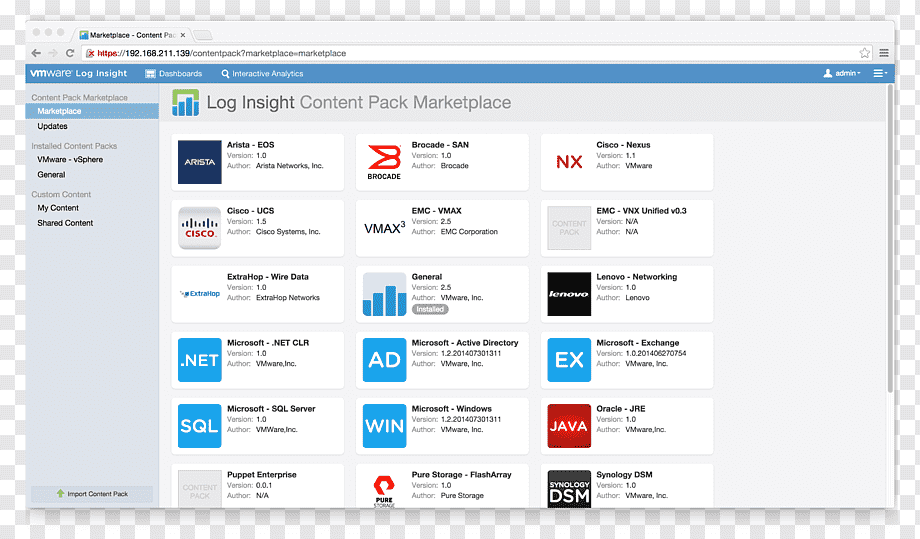Reload the page with refresh icon
Viewport: 920px width, 539px height.
coord(70,53)
